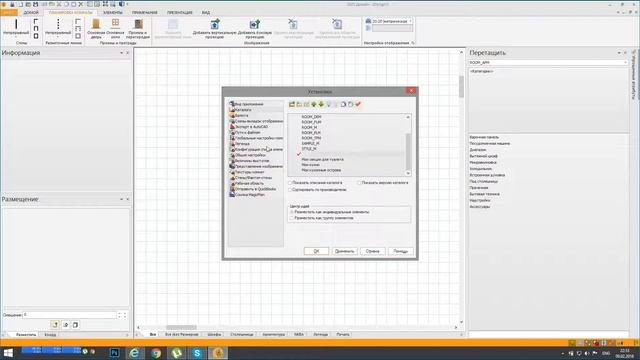This screenshot has width=640, height=360.
Task: Open Internet Explorer from the taskbar
Action: pos(134,353)
